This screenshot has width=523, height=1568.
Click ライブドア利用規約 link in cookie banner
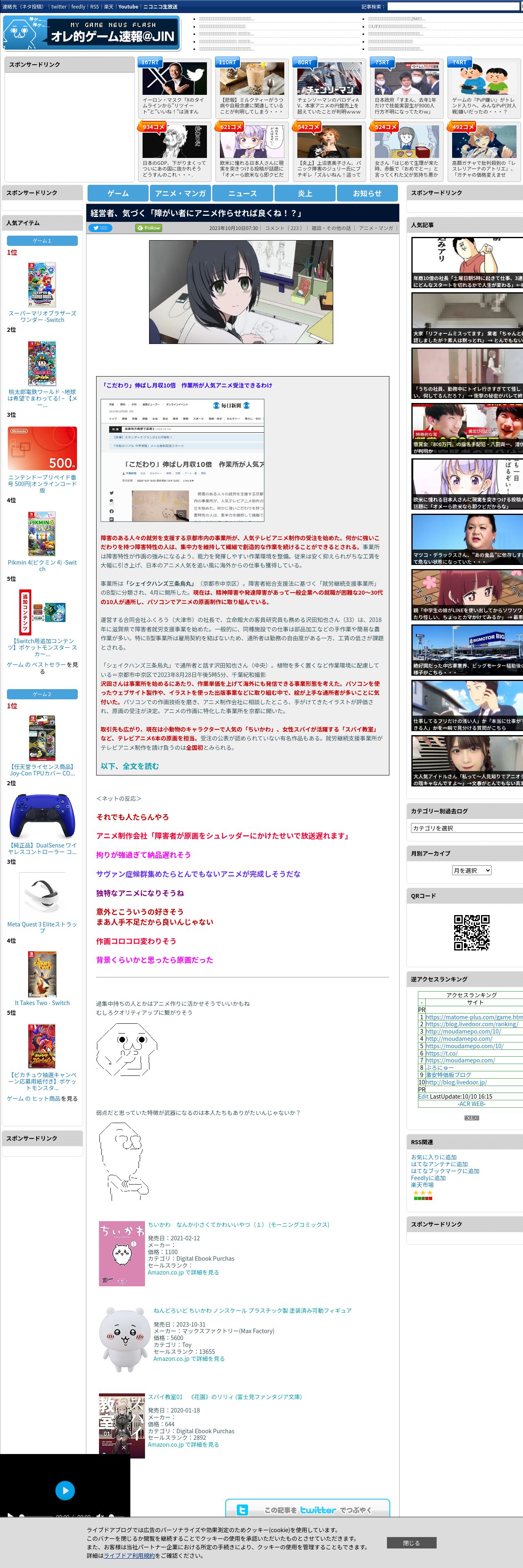(x=129, y=1555)
